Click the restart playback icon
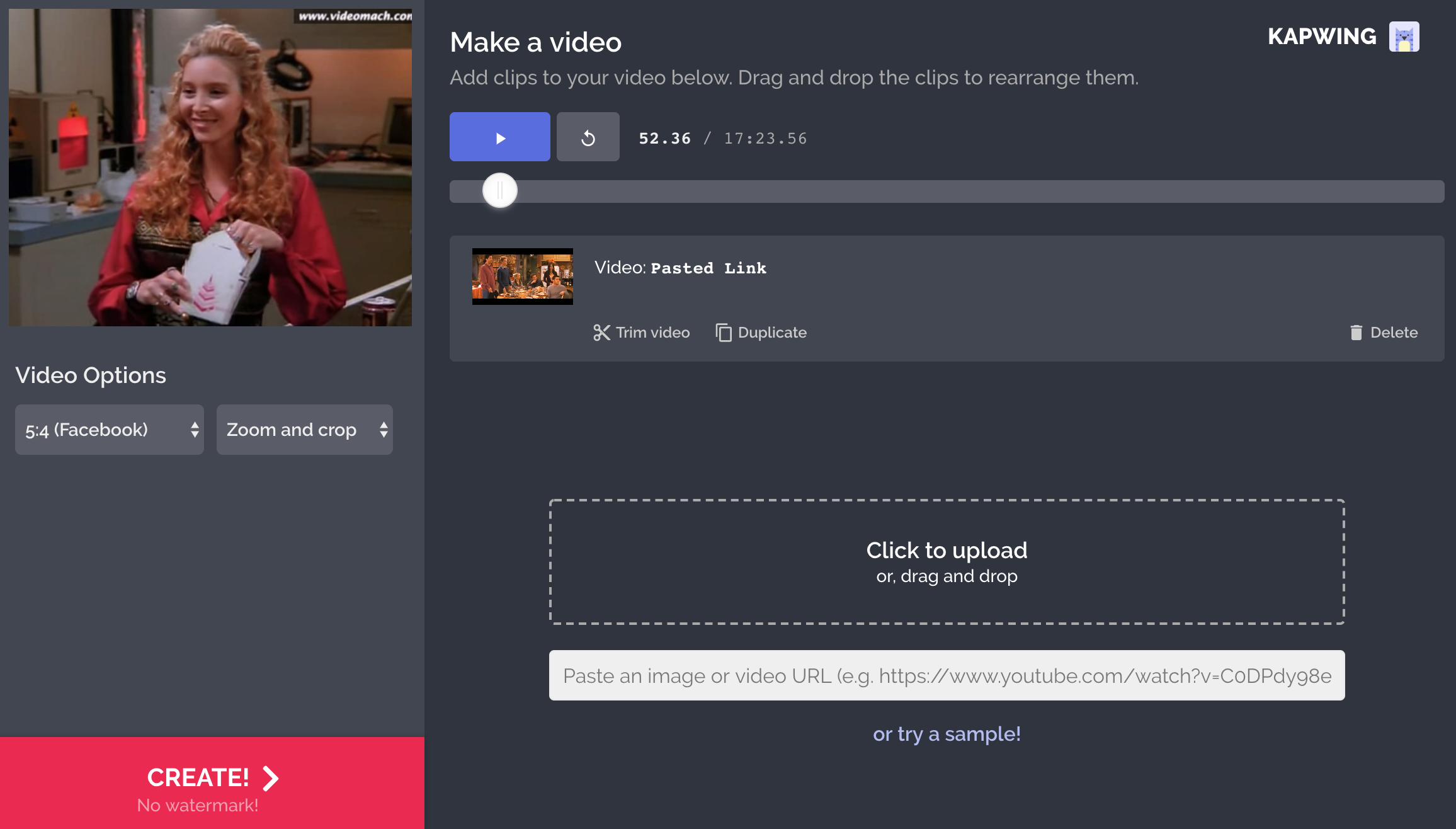 point(588,137)
